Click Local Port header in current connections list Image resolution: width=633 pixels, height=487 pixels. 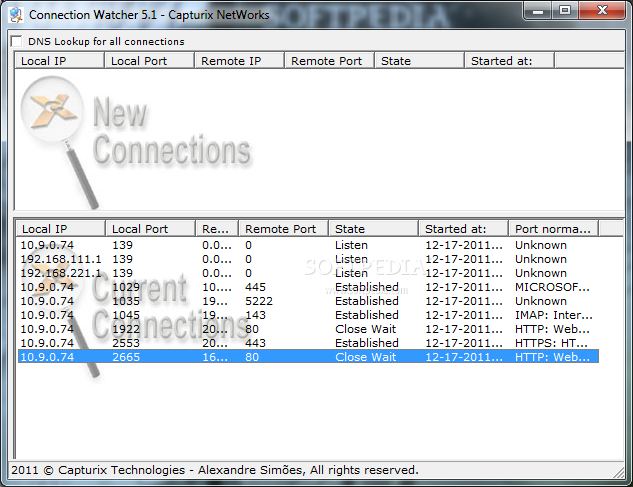[x=151, y=229]
